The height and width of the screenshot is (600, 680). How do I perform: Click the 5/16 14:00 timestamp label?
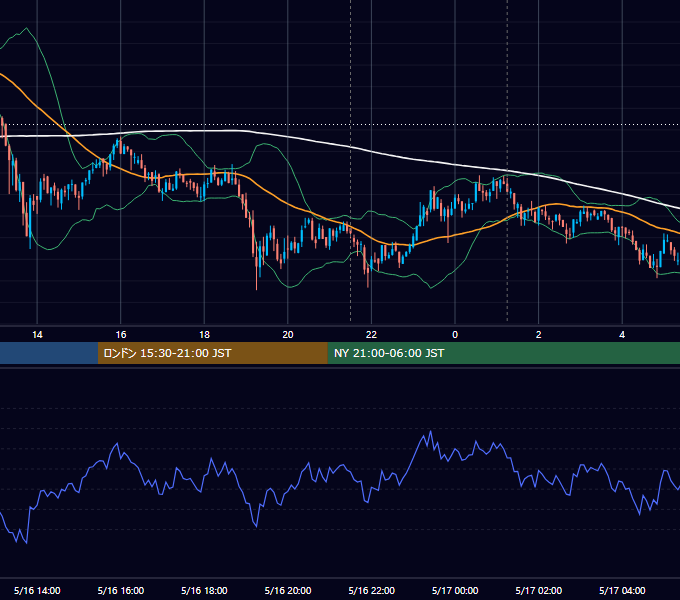tap(37, 590)
